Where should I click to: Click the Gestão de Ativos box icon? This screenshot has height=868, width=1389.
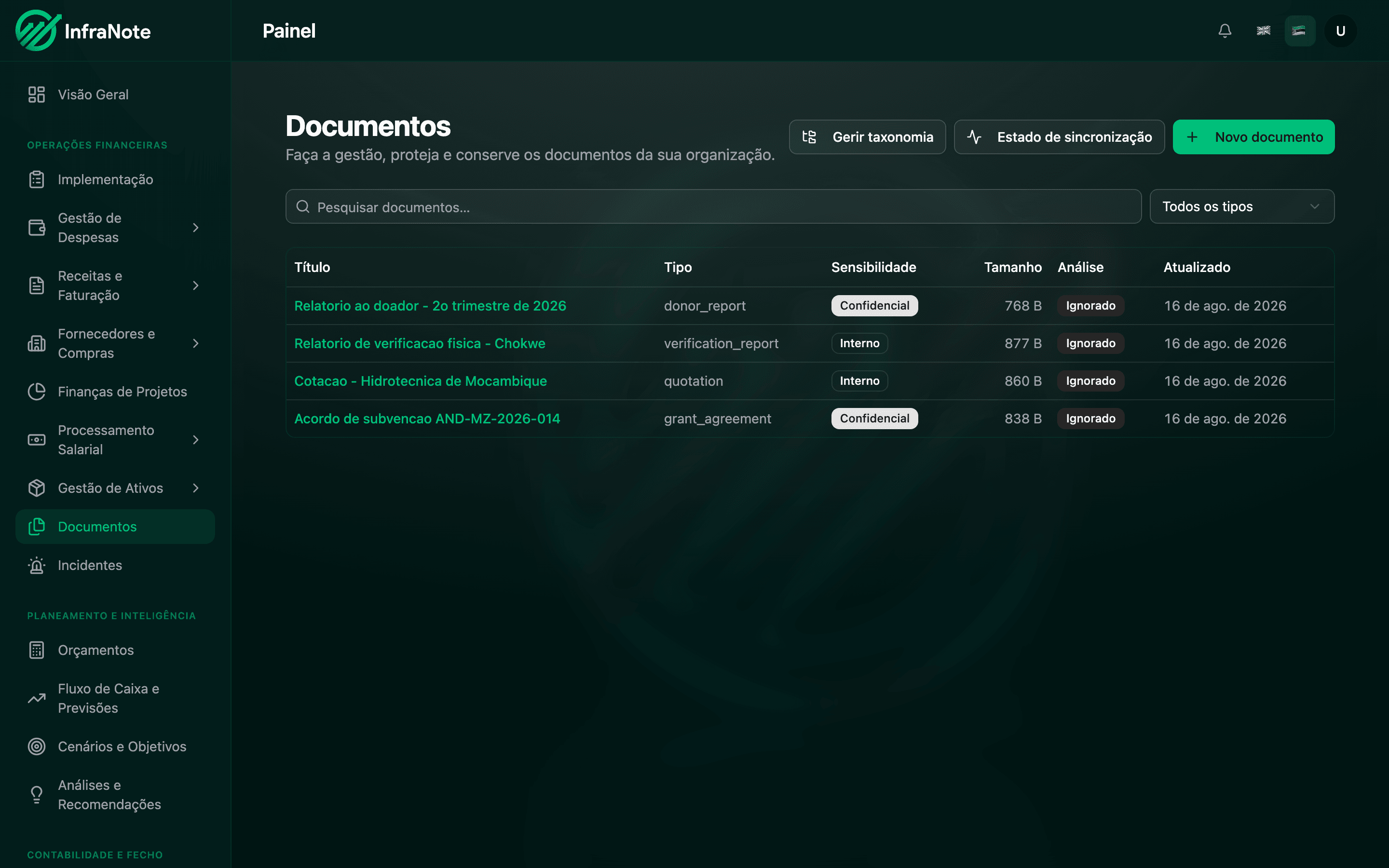tap(37, 488)
